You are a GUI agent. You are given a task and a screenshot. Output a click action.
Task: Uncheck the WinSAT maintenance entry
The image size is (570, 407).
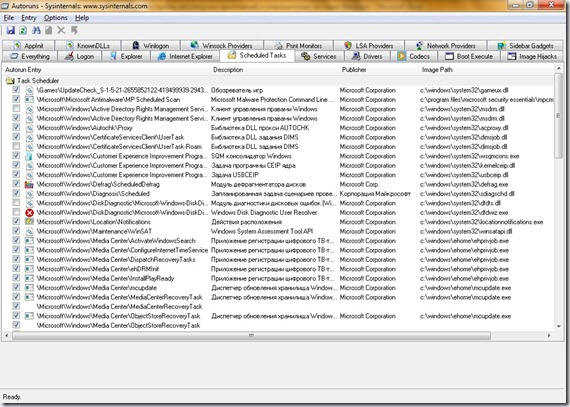coord(16,231)
